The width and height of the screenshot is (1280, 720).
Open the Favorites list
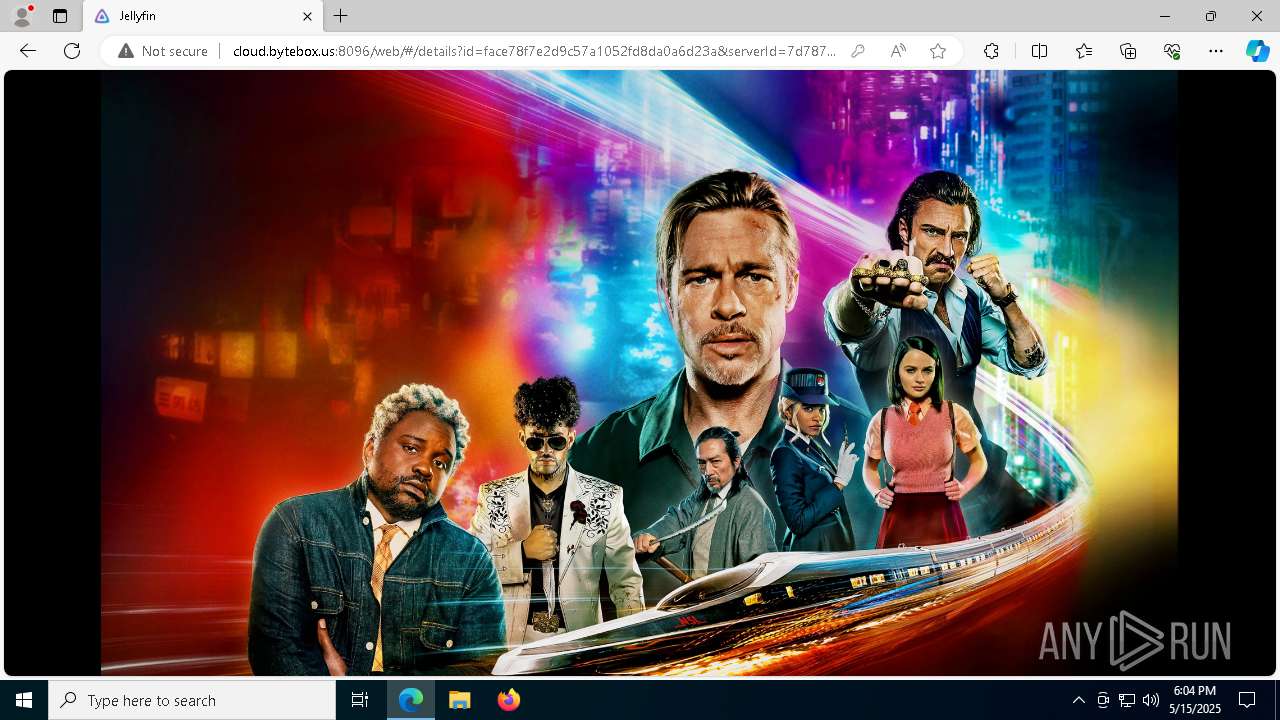1084,51
